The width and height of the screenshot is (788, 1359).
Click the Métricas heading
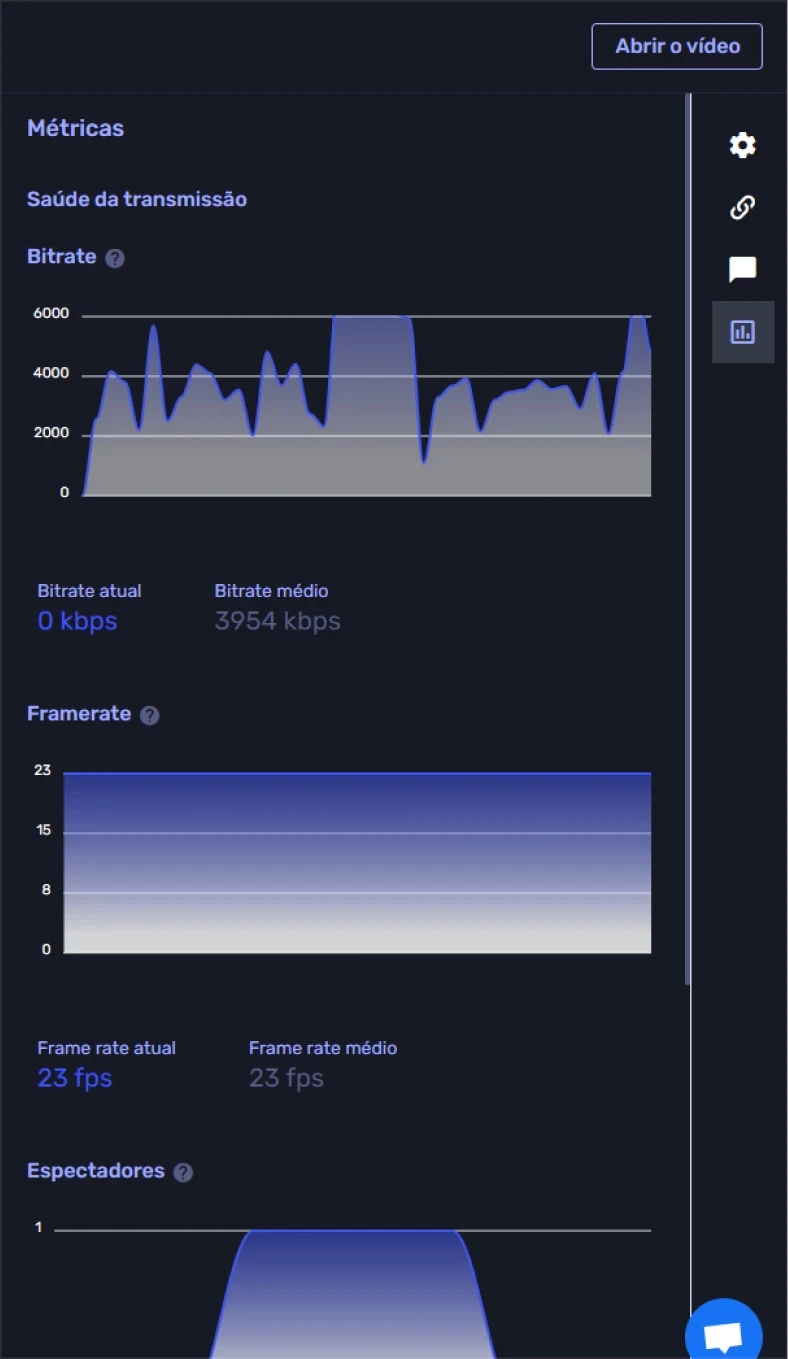pos(76,128)
